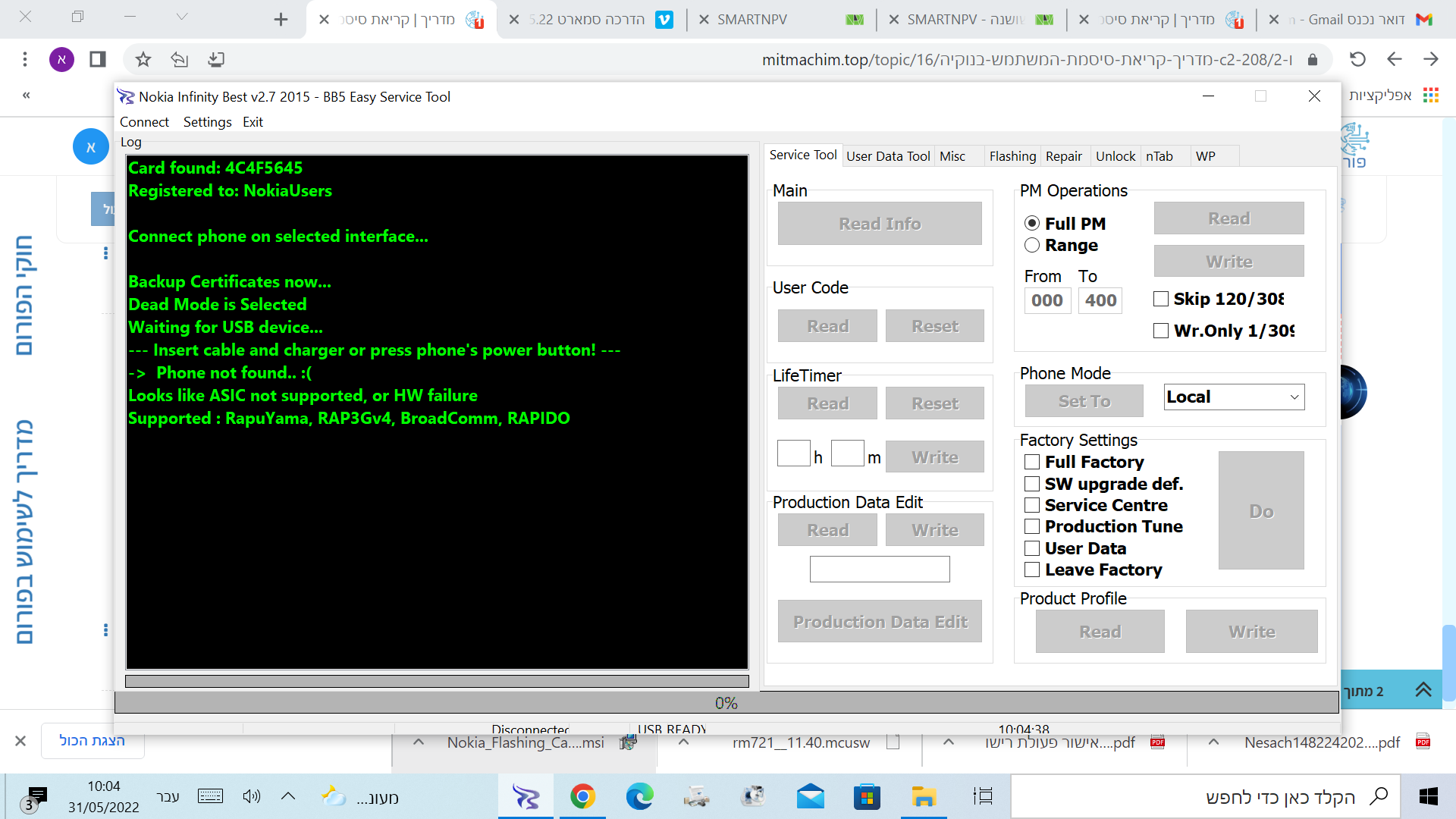Open Nokia Infinity Best taskbar icon
Image resolution: width=1456 pixels, height=819 pixels.
(x=526, y=797)
